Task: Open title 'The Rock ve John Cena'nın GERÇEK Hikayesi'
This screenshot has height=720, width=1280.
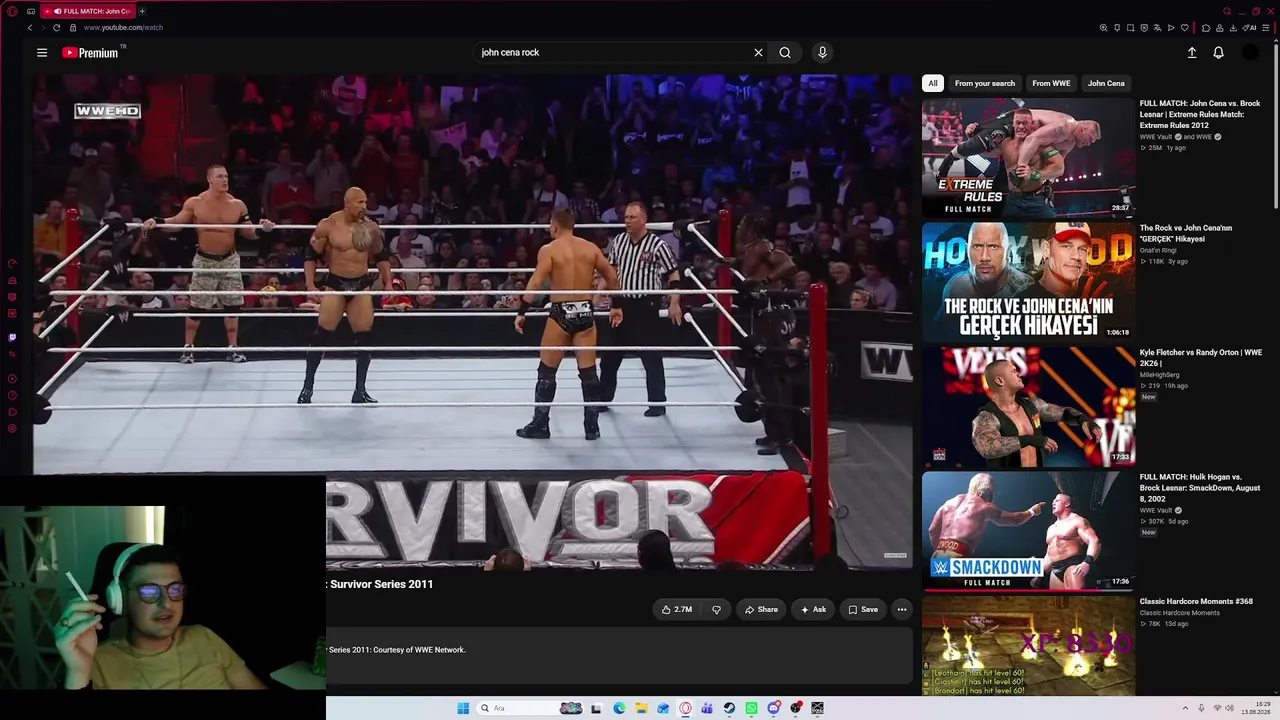Action: click(x=1186, y=233)
